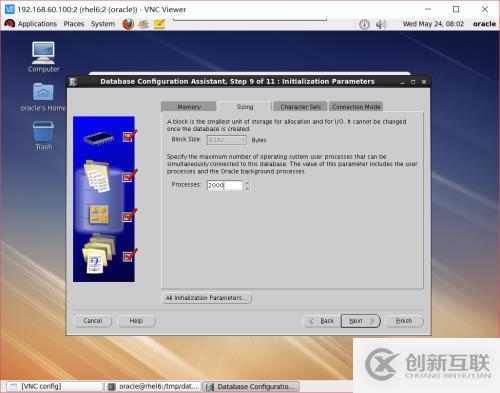This screenshot has height=393, width=500.
Task: Open the Applications menu
Action: coord(37,24)
